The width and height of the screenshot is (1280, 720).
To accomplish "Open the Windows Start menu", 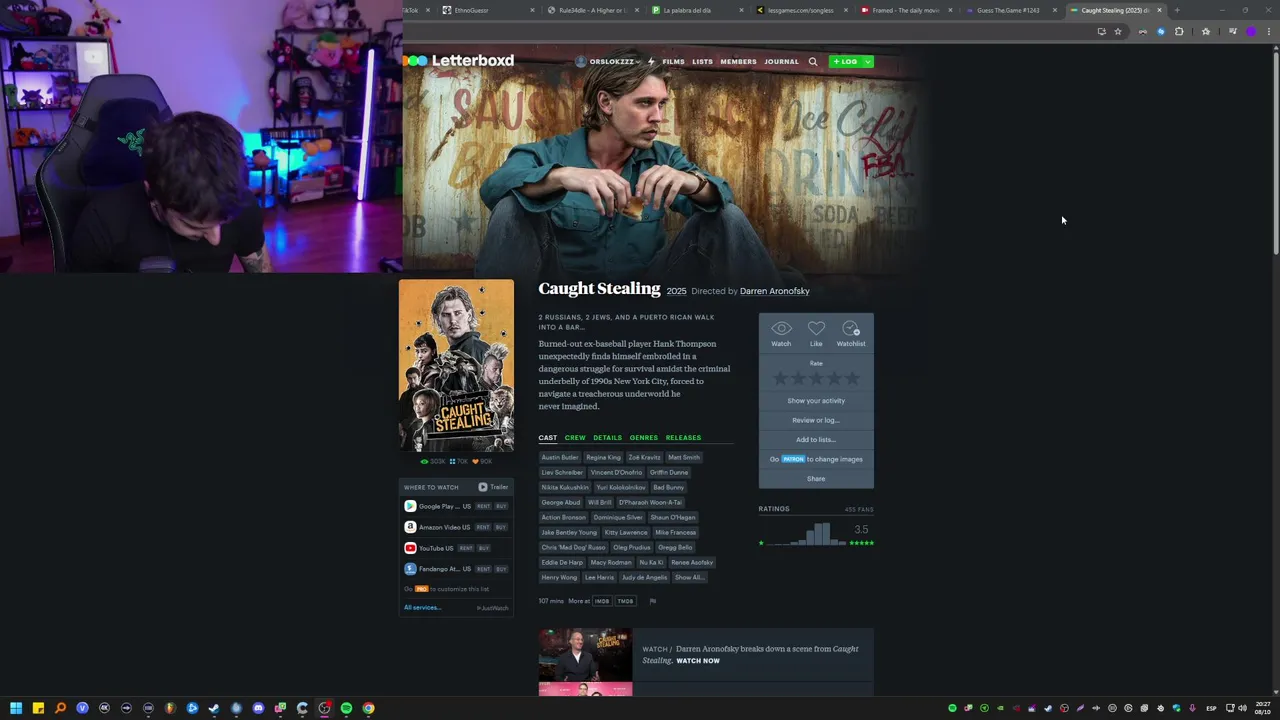I will [x=16, y=708].
